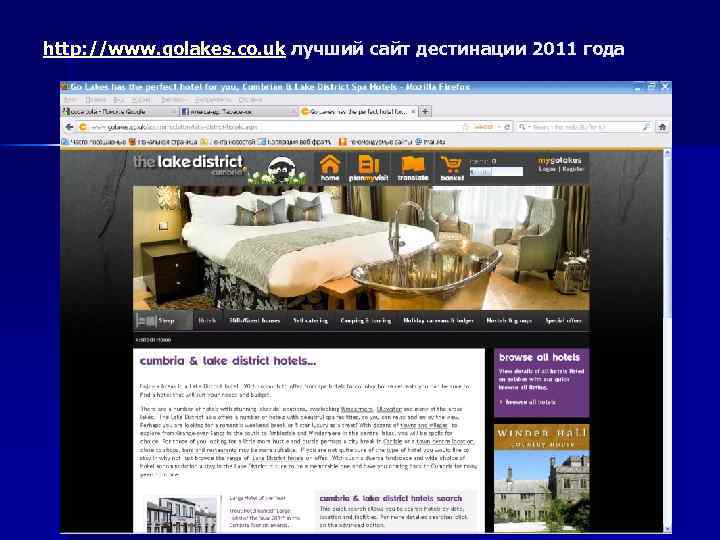The width and height of the screenshot is (720, 540).
Task: Open the mail.ru bookmark
Action: (x=431, y=142)
